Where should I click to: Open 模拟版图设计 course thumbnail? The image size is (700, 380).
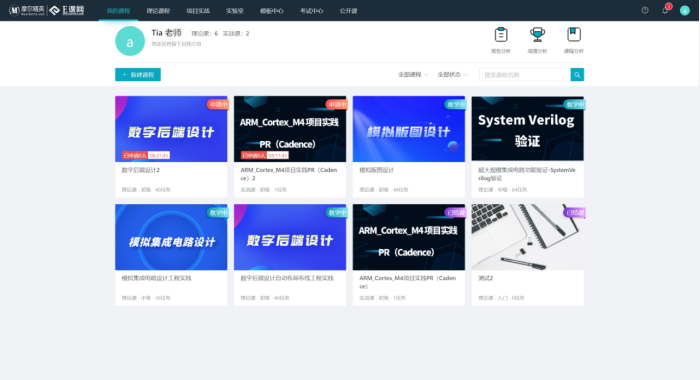point(408,129)
